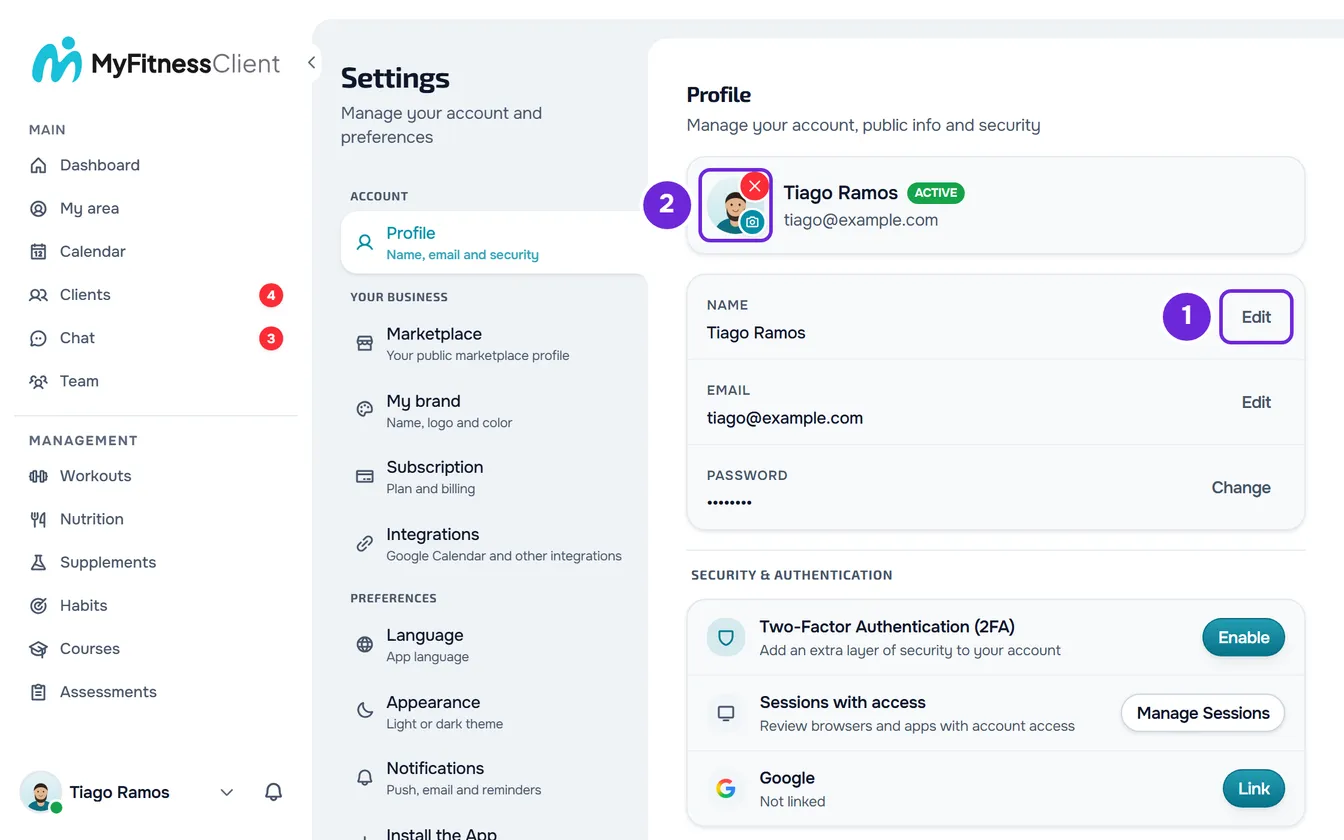
Task: Open Subscription plan and billing
Action: [x=493, y=476]
